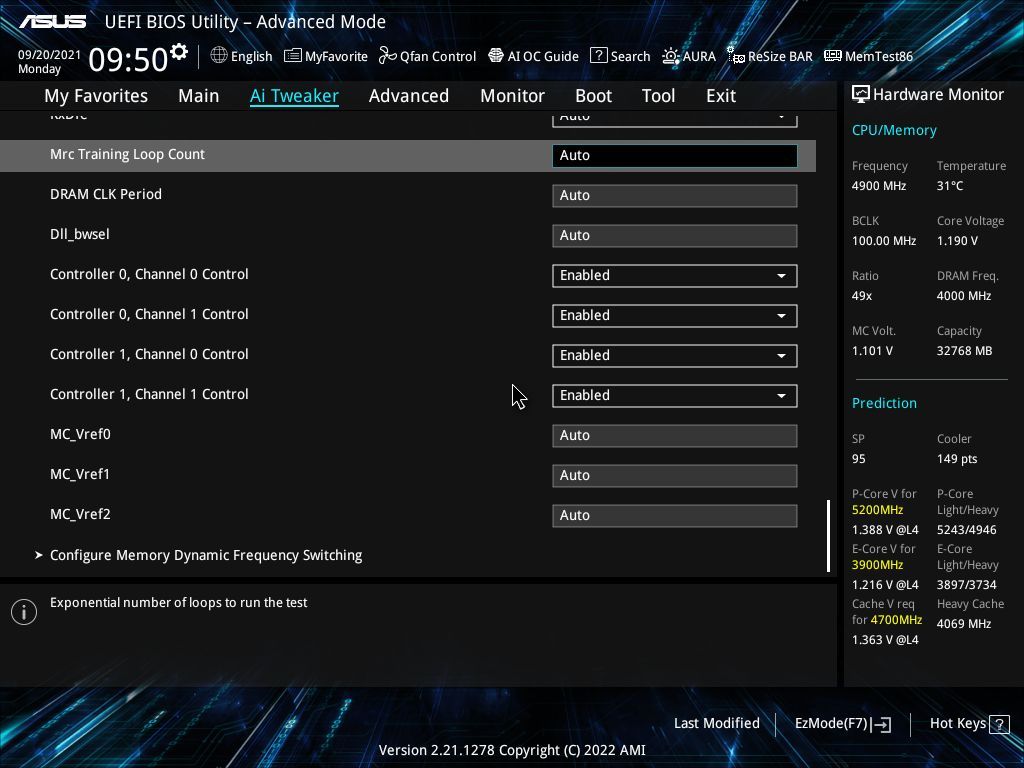Open Controller 0, Channel 1 Control dropdown
The height and width of the screenshot is (768, 1024).
[x=675, y=315]
